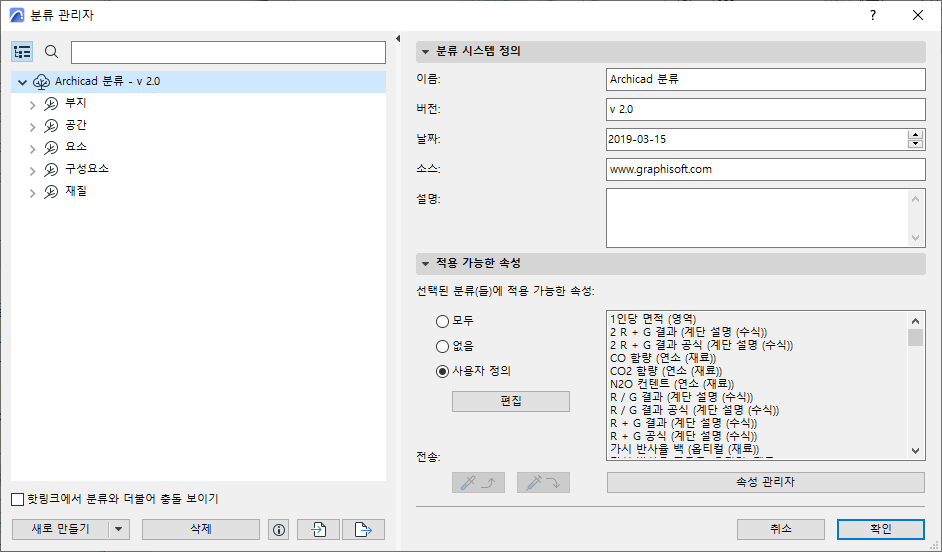Click the search input field

228,52
